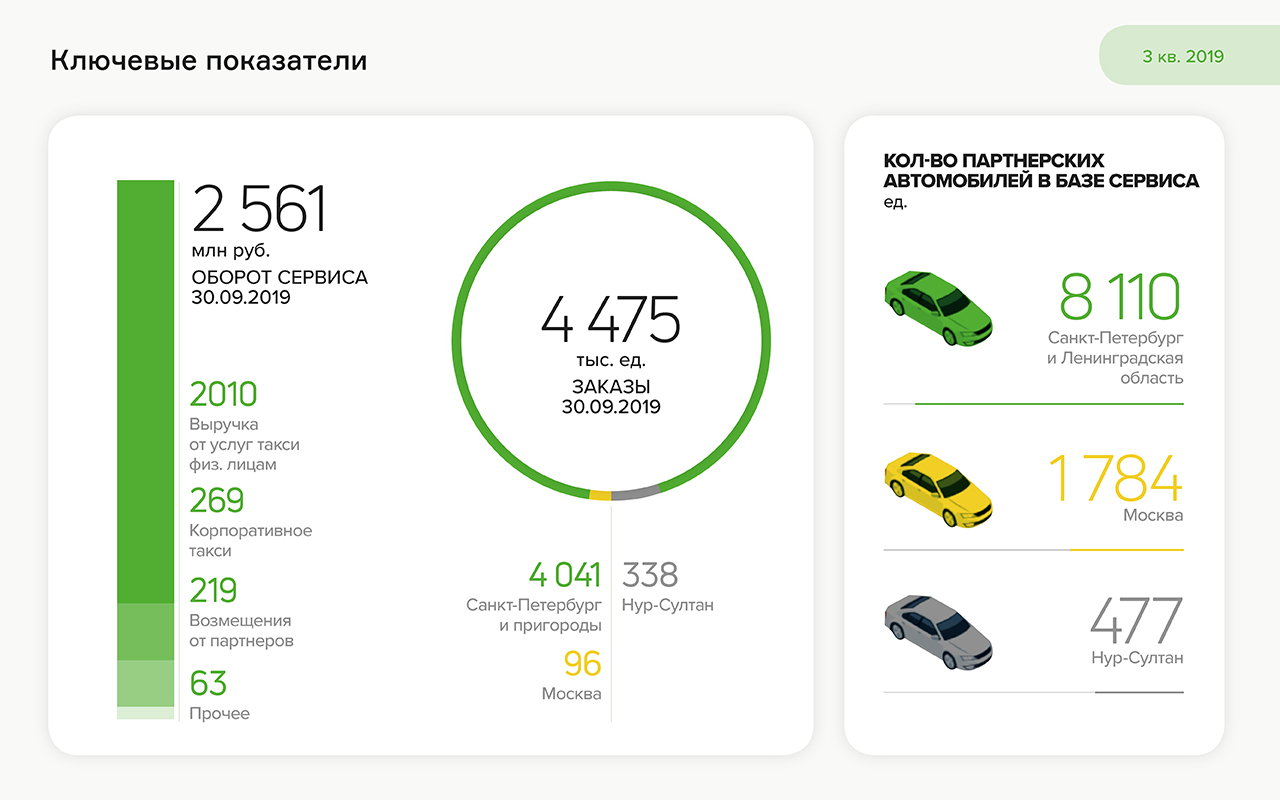The height and width of the screenshot is (800, 1280).
Task: Click the 'Москва' label under 96
Action: click(x=572, y=694)
